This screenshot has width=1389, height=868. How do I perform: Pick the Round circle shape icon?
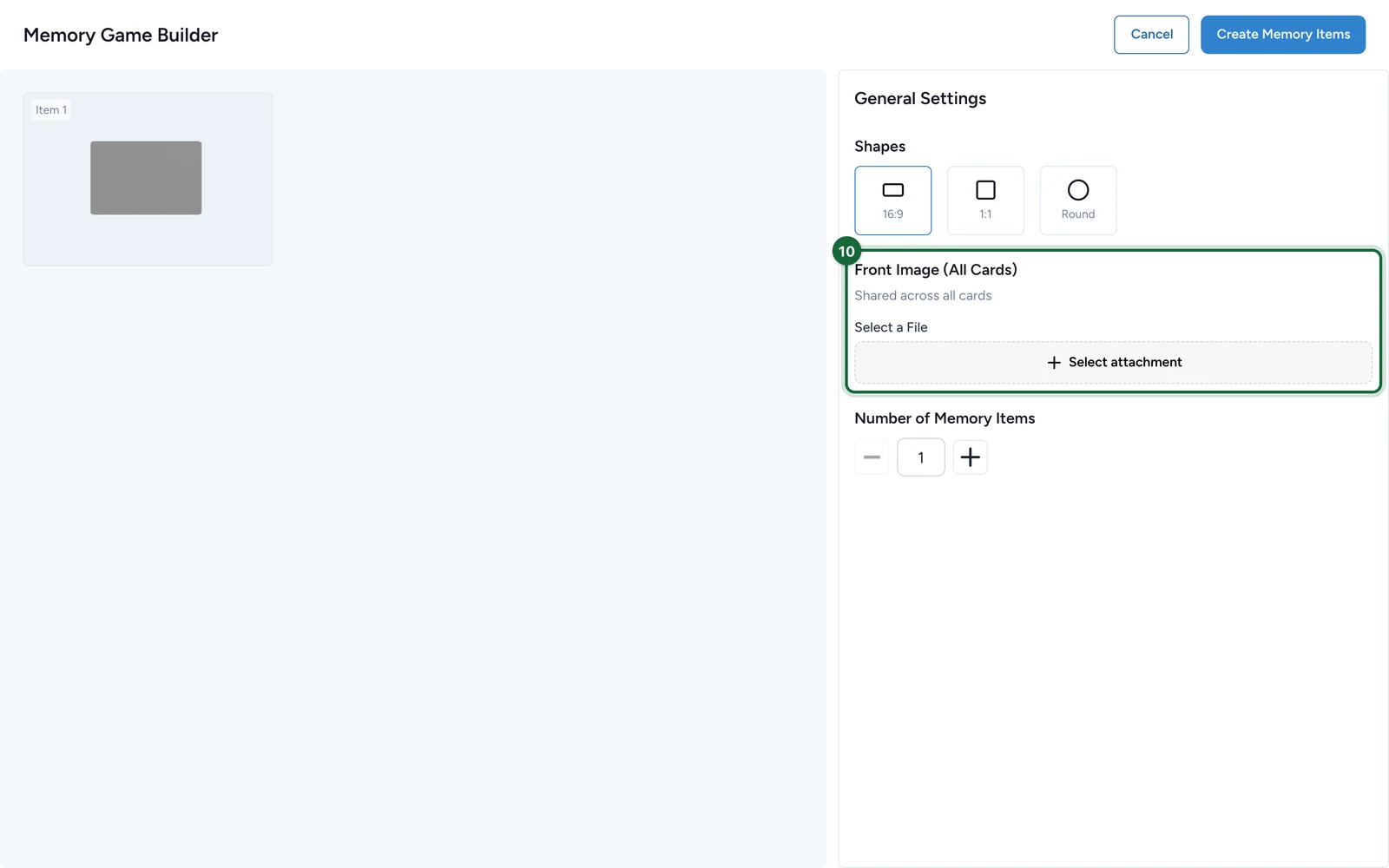1078,190
